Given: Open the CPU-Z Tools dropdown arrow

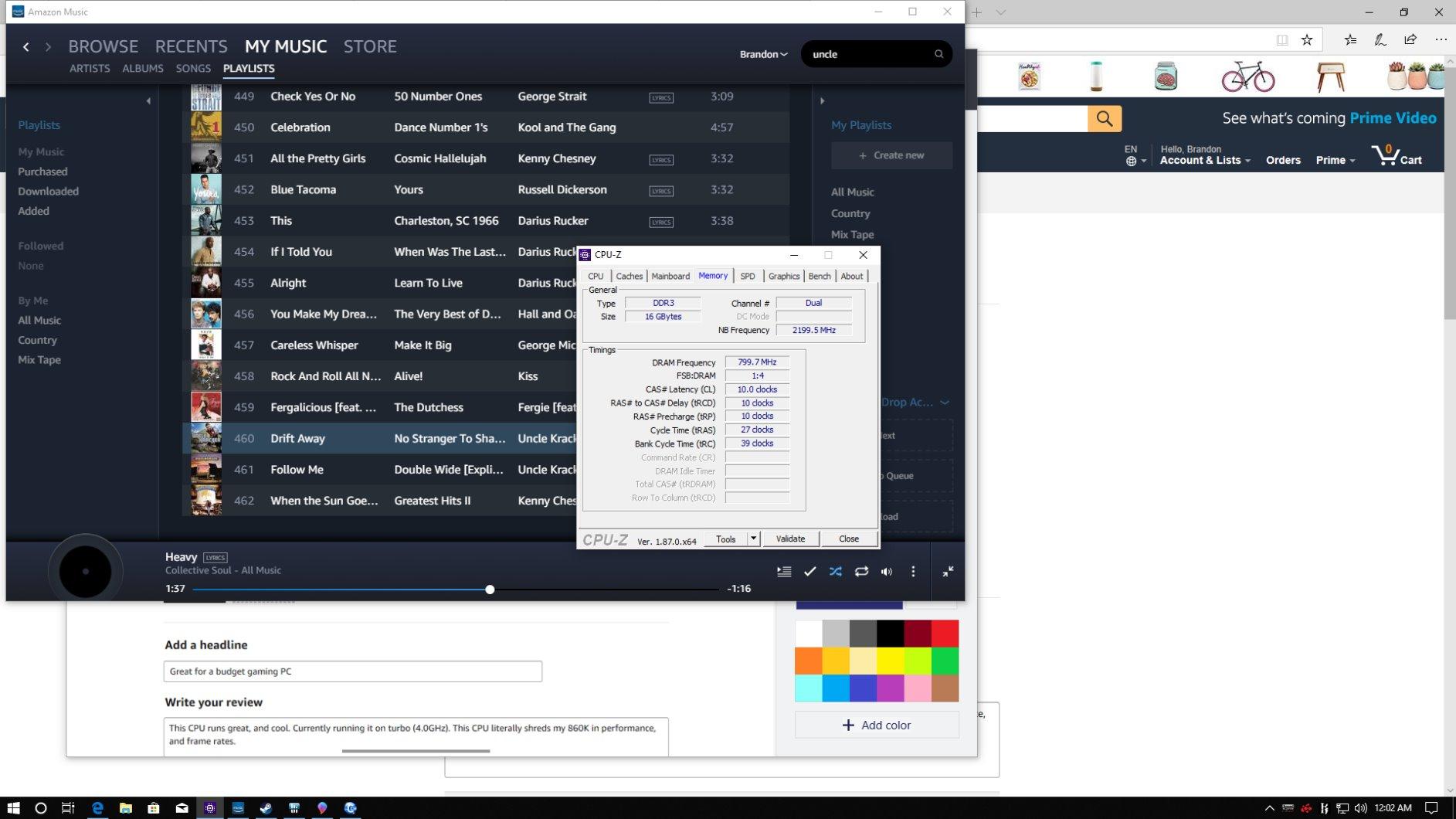Looking at the screenshot, I should (x=753, y=539).
